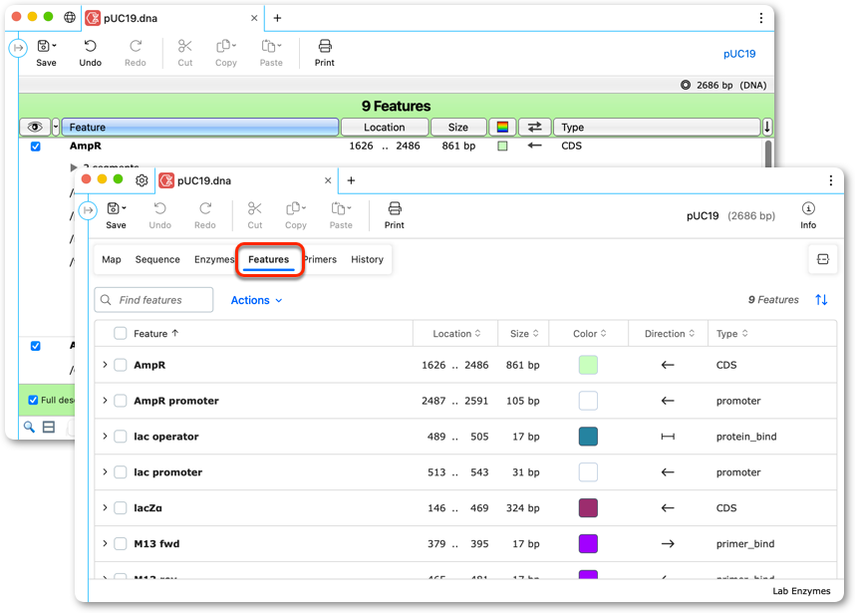Click lacZα magenta color swatch
Image resolution: width=855 pixels, height=613 pixels.
pyautogui.click(x=588, y=508)
